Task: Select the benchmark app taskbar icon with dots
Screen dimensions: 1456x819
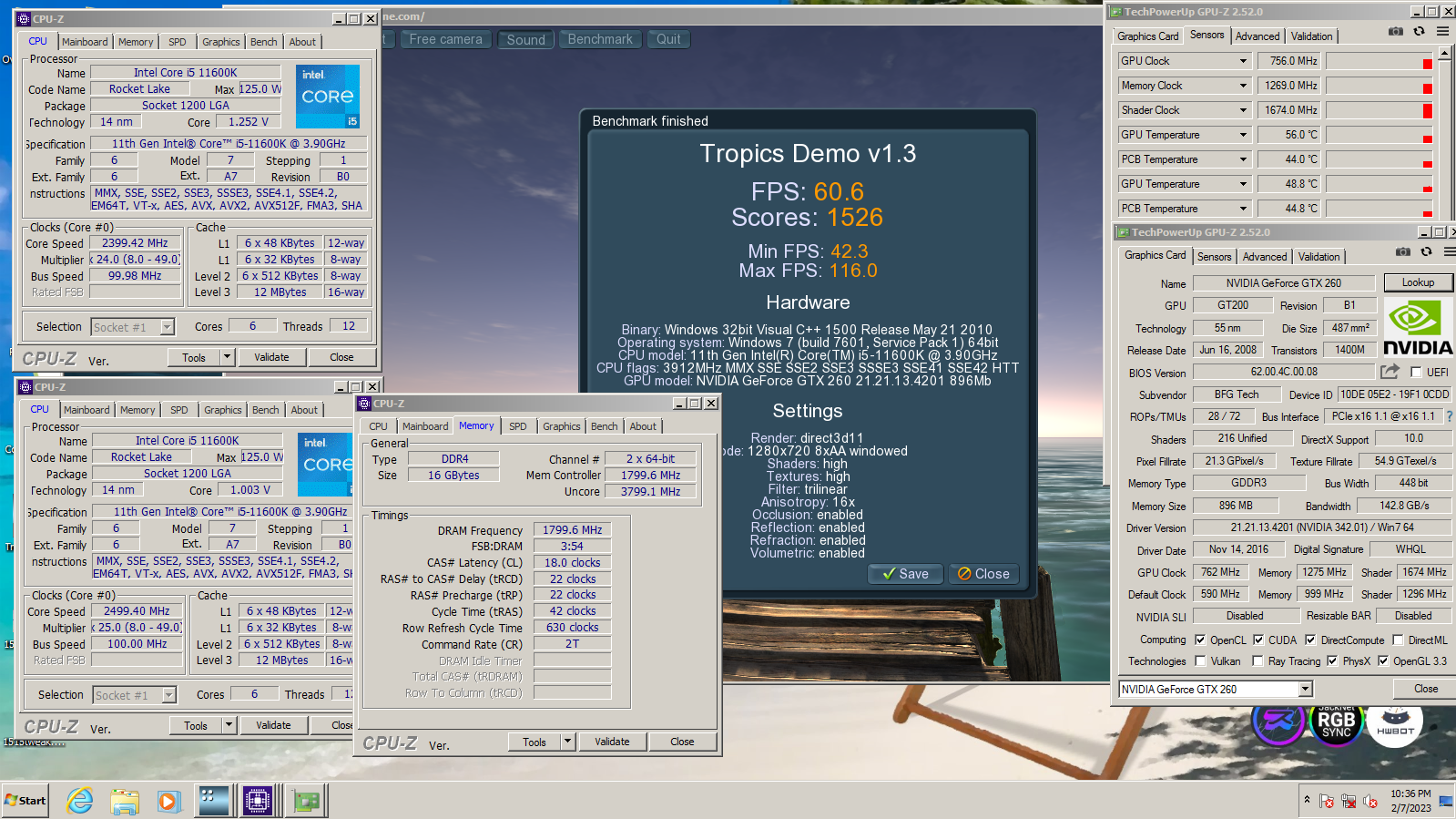Action: pyautogui.click(x=214, y=801)
